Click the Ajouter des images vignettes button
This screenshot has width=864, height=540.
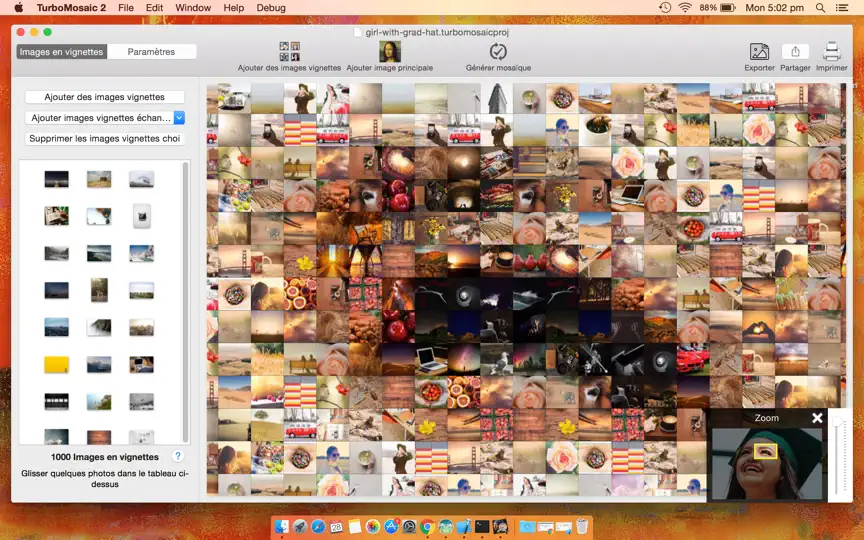point(105,97)
